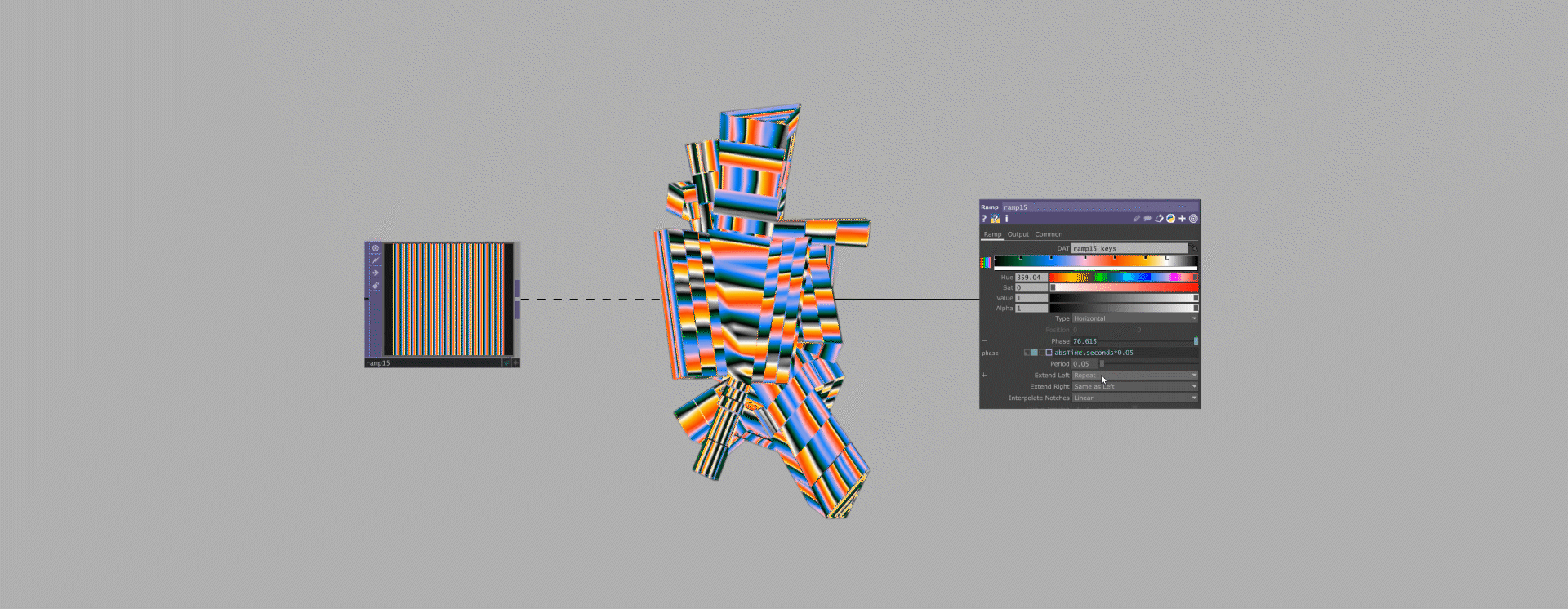Screen dimensions: 1568x609
Task: Switch to the Output tab
Action: (x=1018, y=234)
